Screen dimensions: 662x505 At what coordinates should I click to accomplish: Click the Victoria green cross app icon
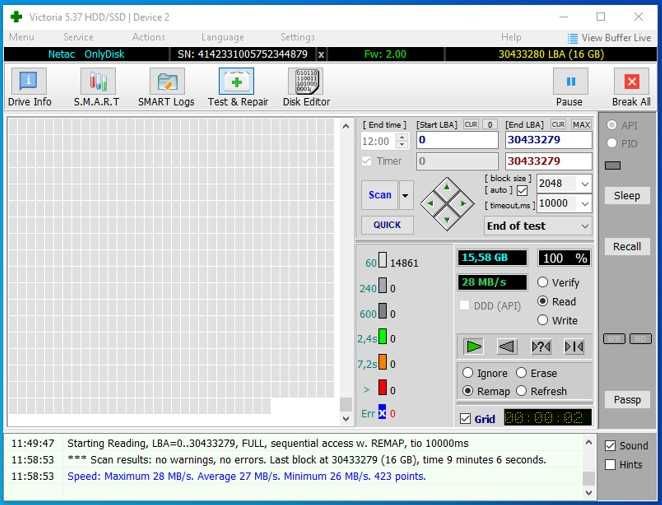point(16,17)
